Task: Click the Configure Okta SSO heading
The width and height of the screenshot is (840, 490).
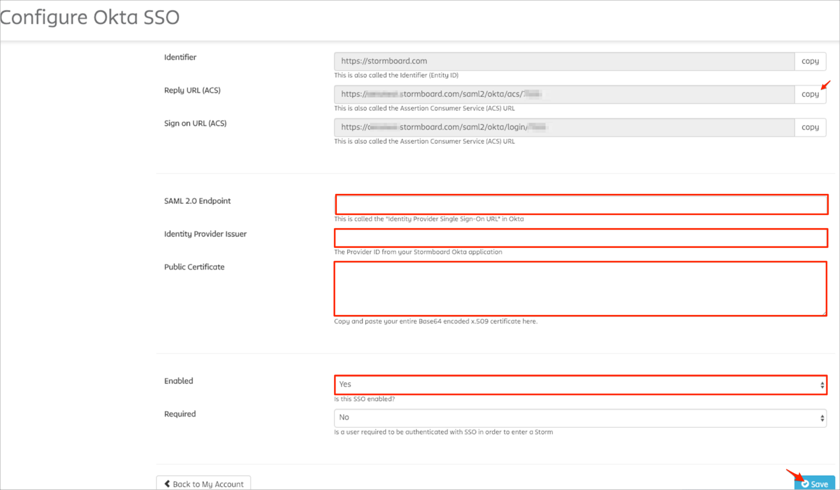Action: [x=90, y=18]
